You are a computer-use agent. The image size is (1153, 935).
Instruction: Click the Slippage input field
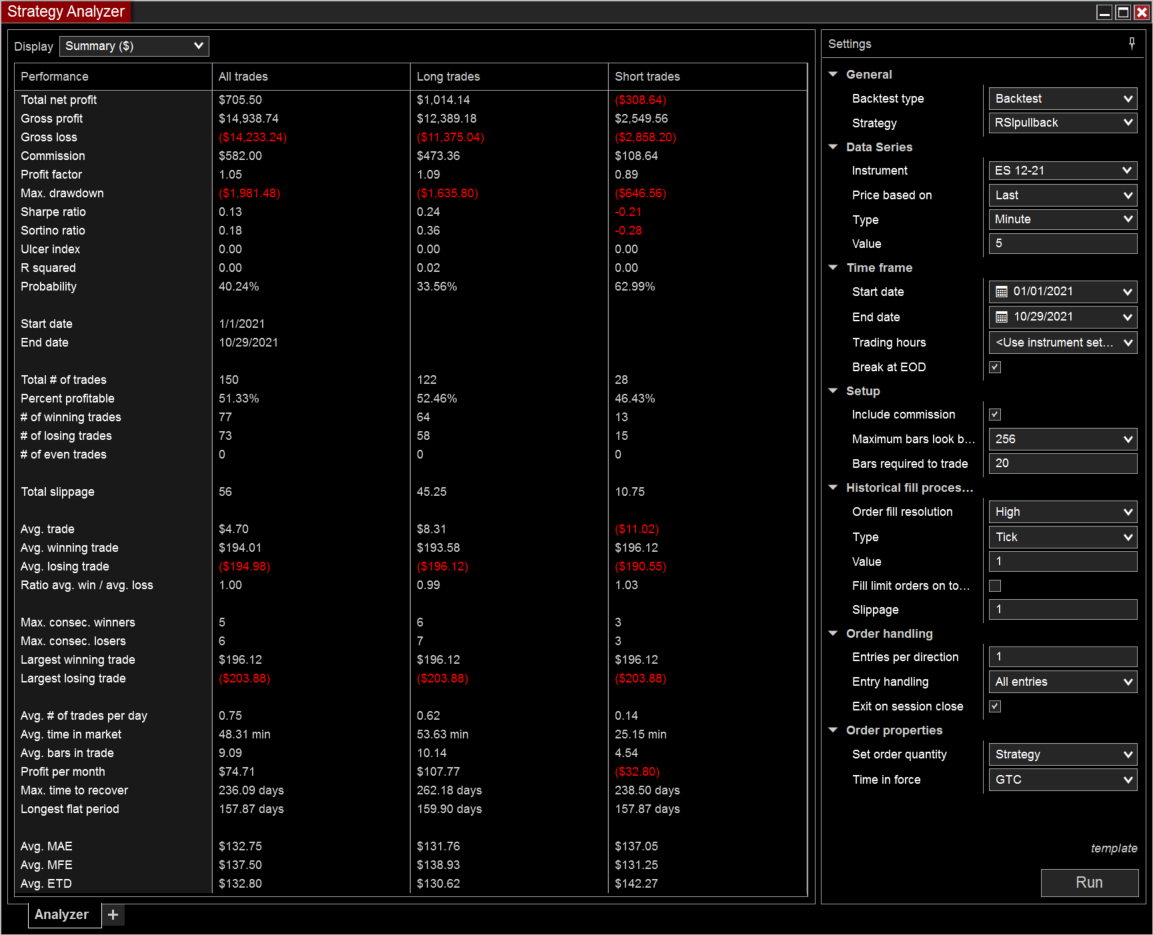coord(1063,610)
